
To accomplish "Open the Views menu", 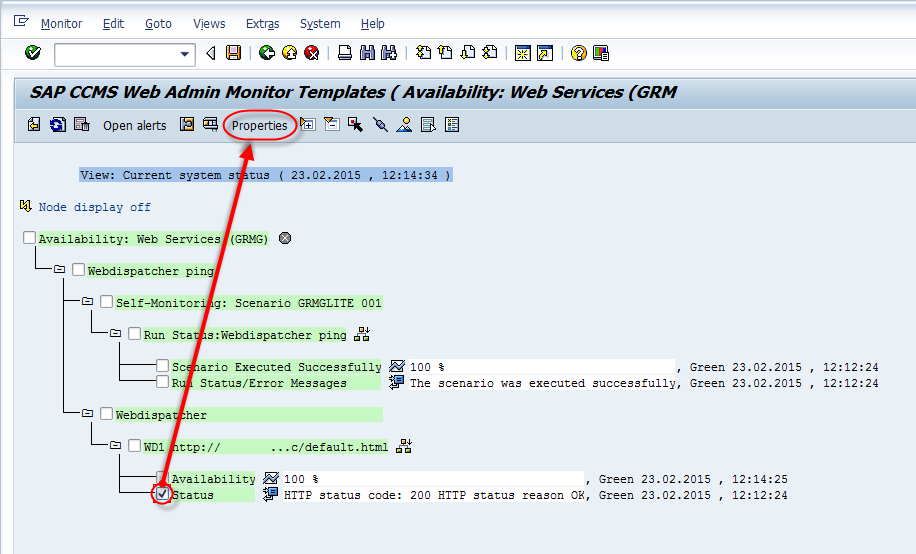I will coord(209,24).
